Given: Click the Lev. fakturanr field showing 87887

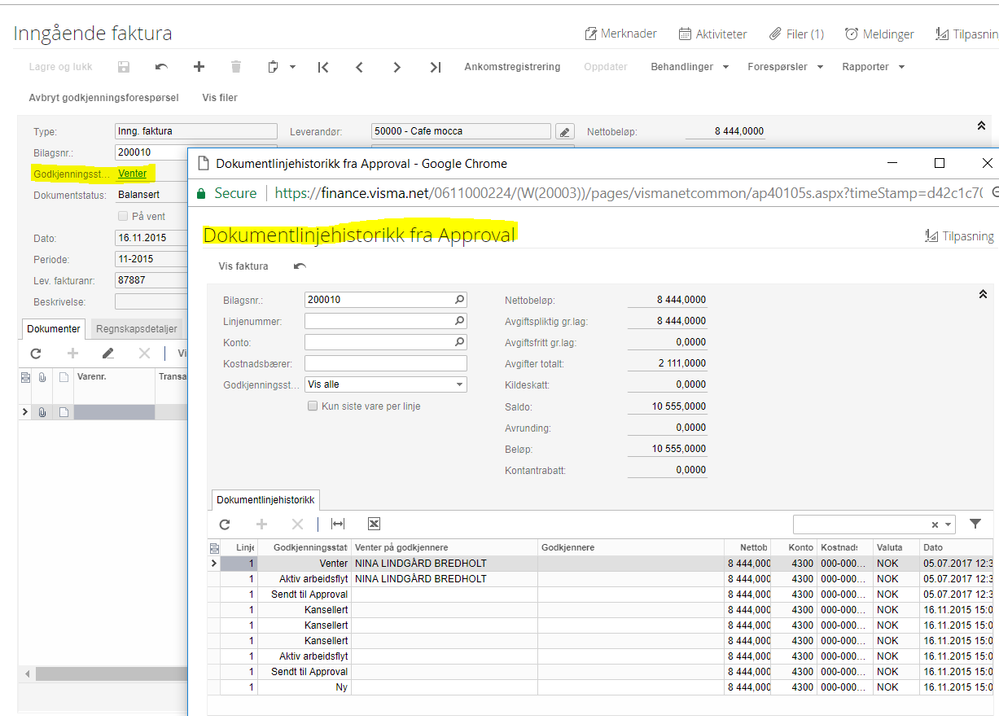Looking at the screenshot, I should click(x=151, y=280).
